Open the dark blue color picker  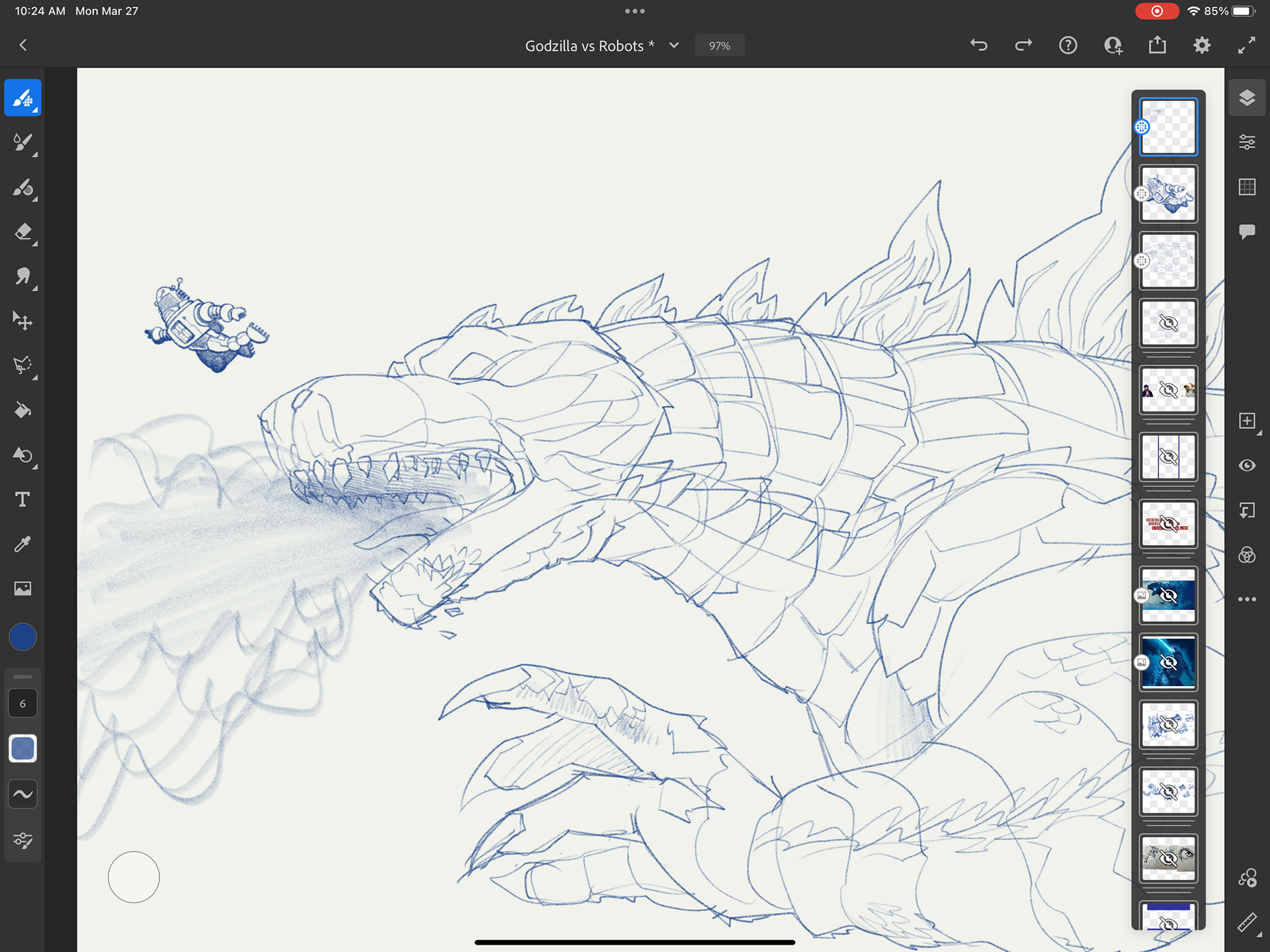[22, 637]
